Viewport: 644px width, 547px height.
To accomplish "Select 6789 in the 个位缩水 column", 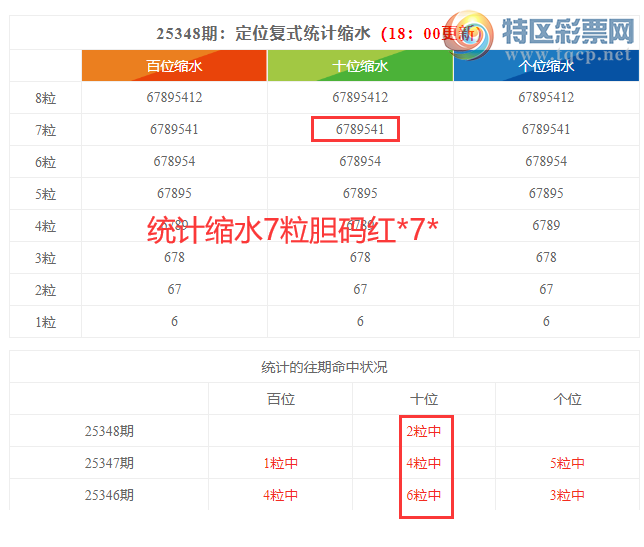I will (x=546, y=225).
